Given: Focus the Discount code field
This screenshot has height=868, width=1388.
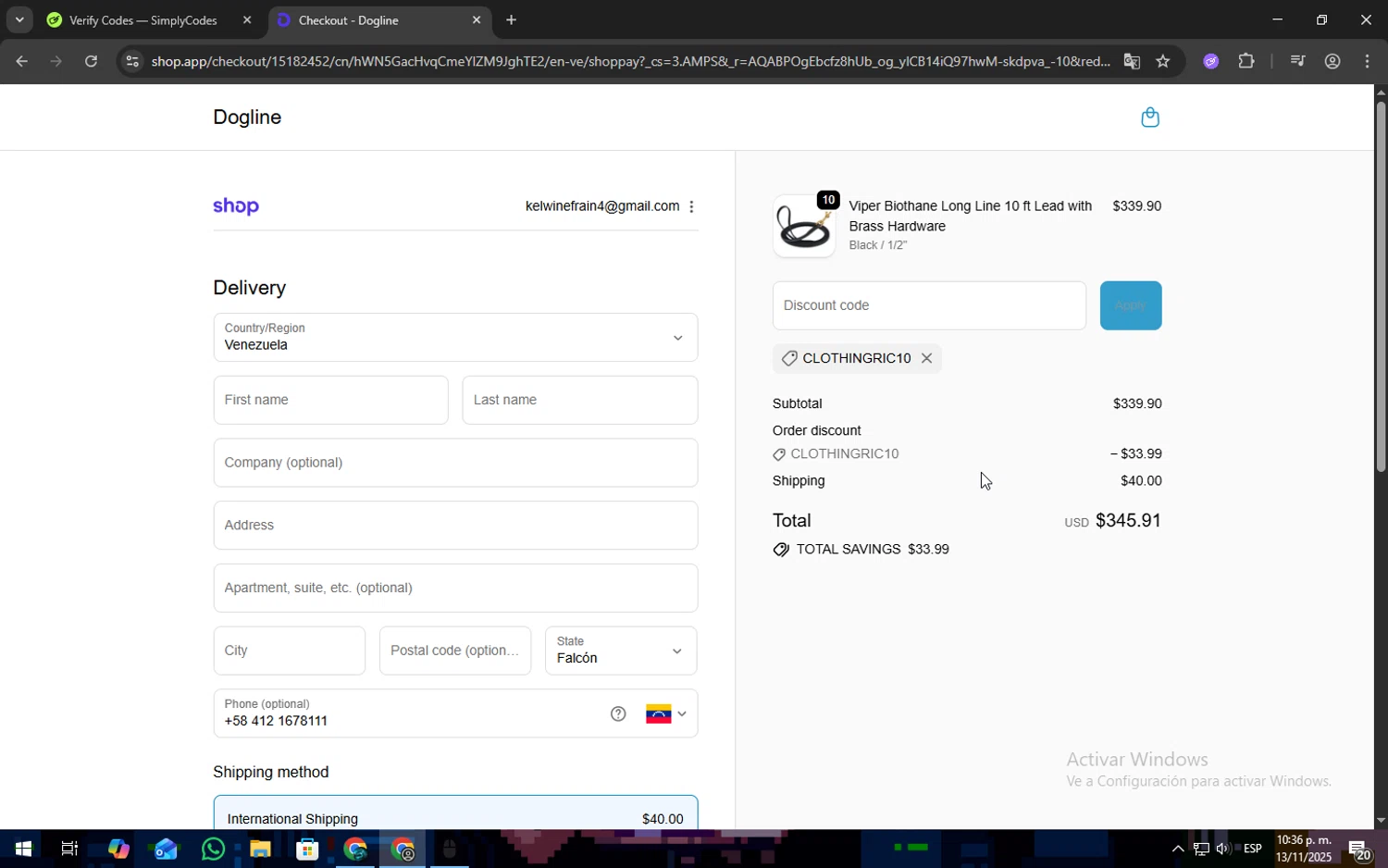Looking at the screenshot, I should pyautogui.click(x=929, y=305).
